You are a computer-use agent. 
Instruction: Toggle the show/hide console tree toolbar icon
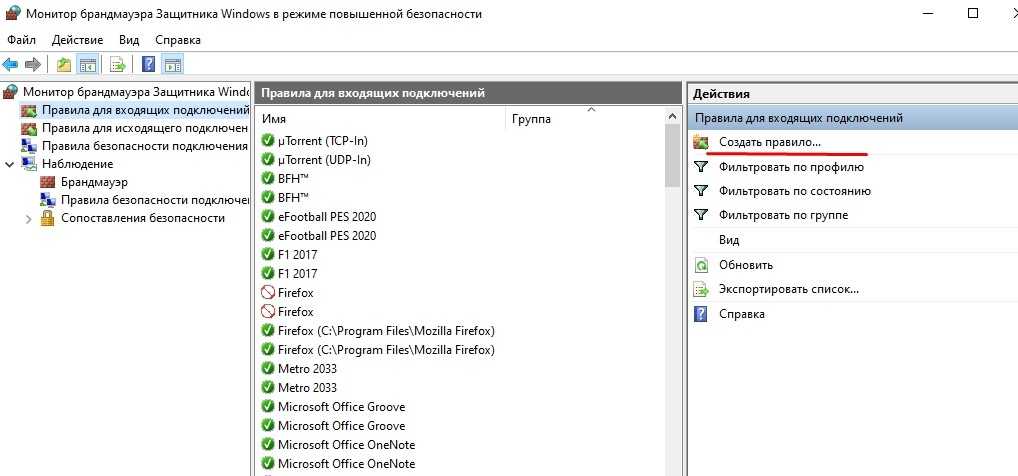click(x=88, y=65)
